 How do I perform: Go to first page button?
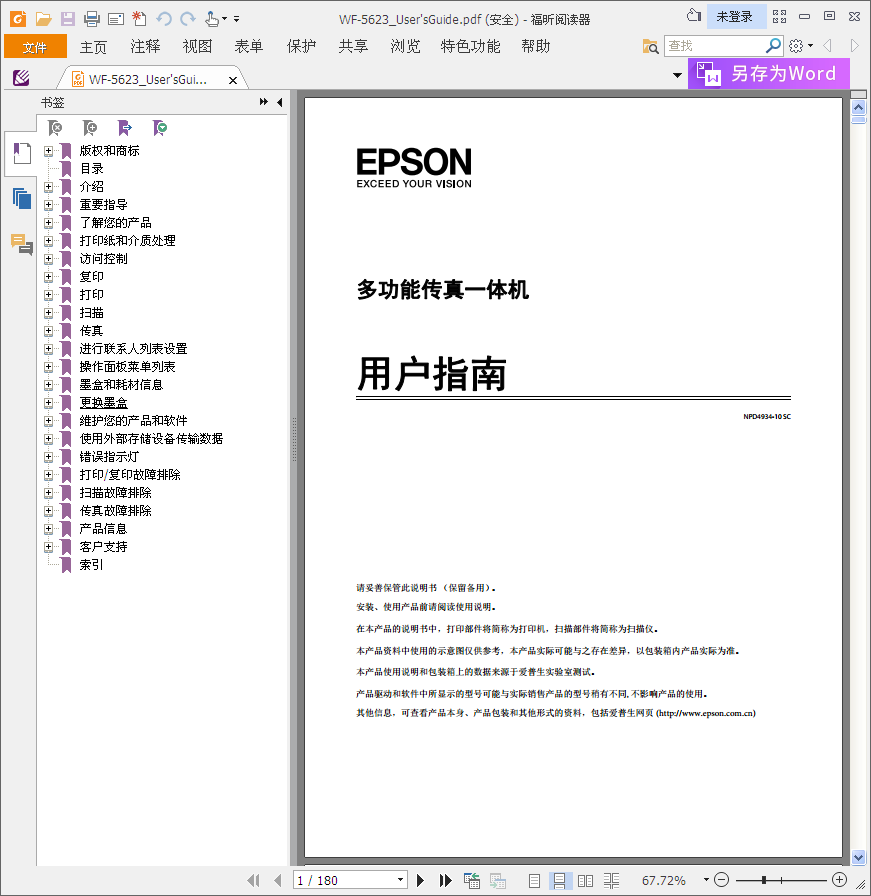point(253,881)
